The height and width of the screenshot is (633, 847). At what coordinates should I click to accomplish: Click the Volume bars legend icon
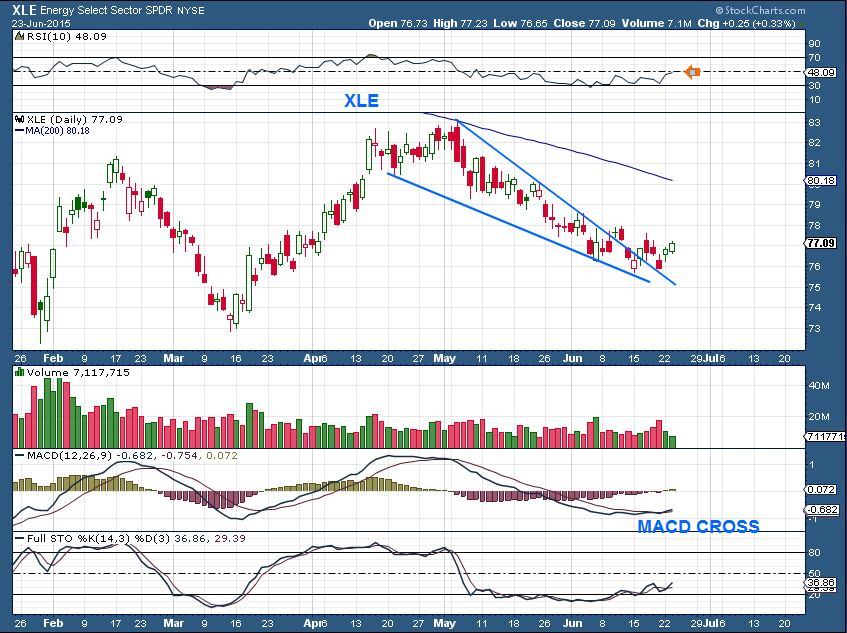19,372
